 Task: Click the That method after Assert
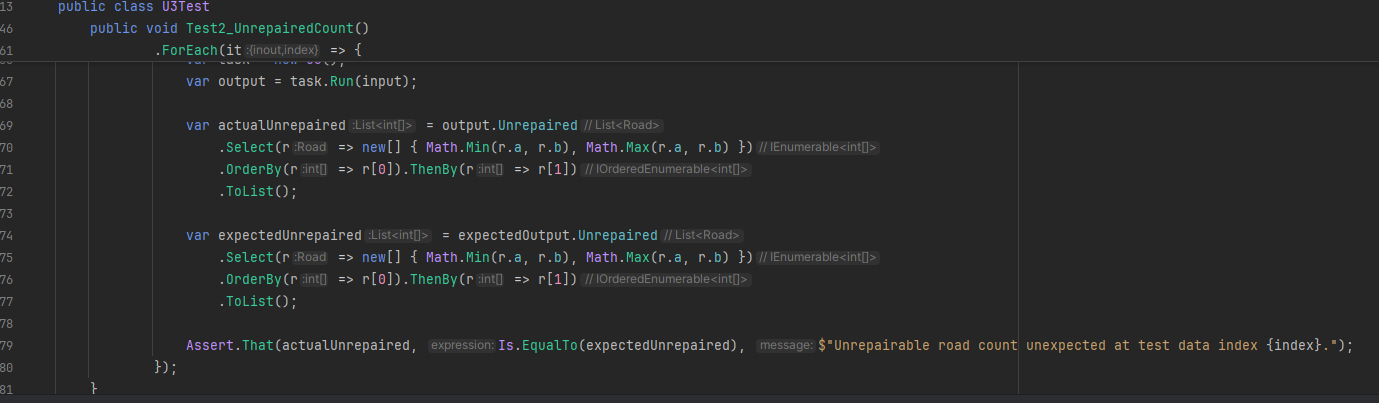coord(258,345)
